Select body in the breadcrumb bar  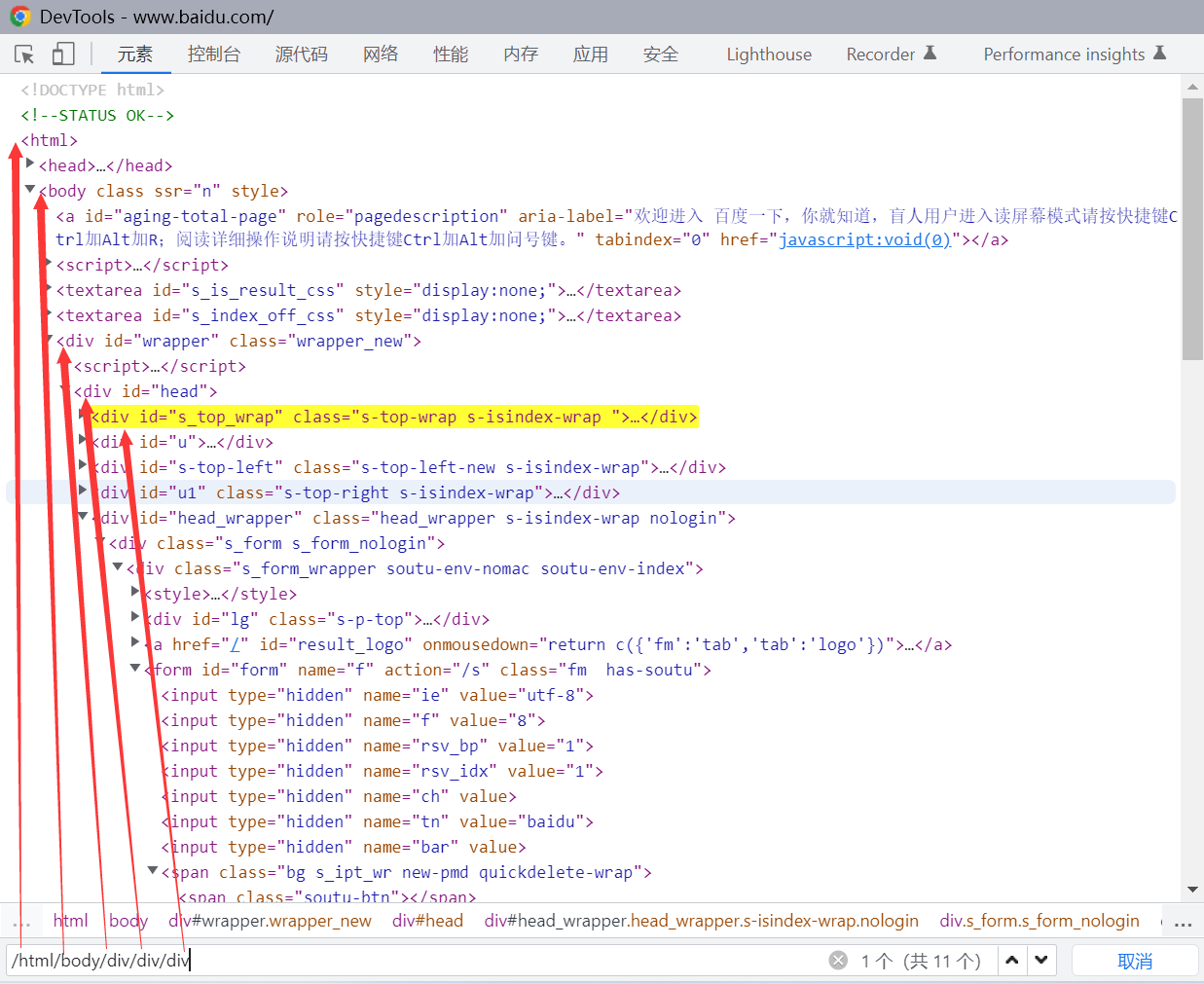(128, 921)
